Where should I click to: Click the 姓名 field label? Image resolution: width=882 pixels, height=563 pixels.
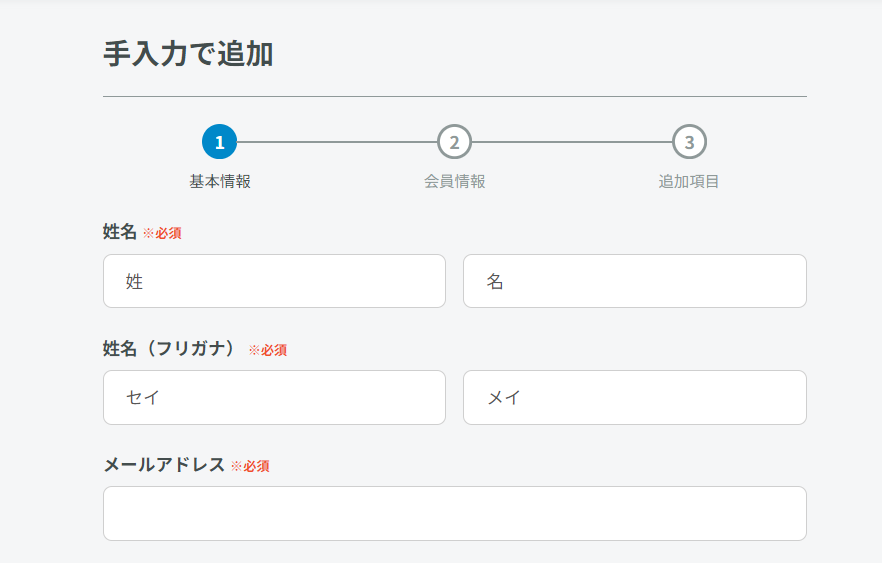[x=120, y=232]
